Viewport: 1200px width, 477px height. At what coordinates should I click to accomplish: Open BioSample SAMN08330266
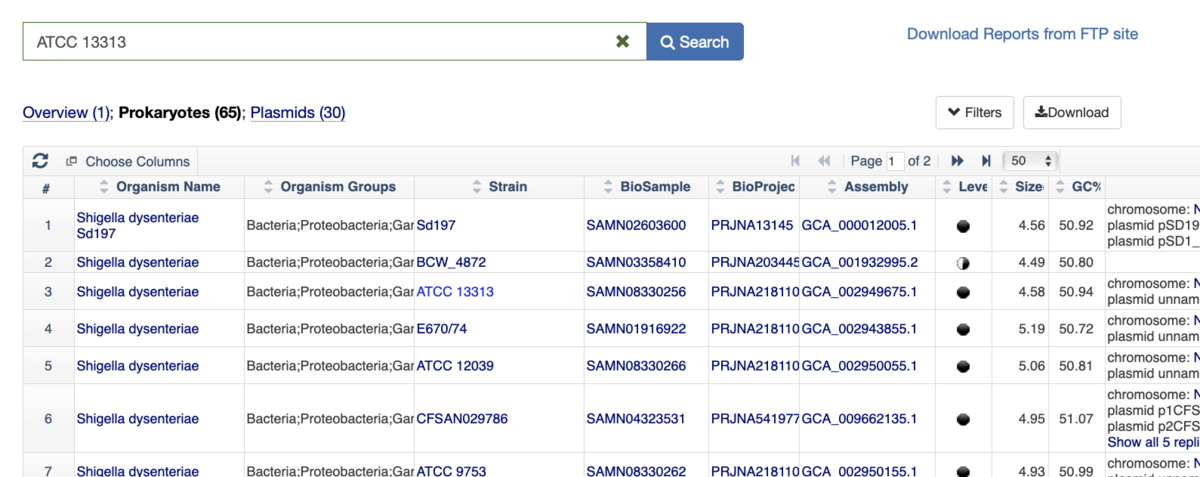pos(636,366)
